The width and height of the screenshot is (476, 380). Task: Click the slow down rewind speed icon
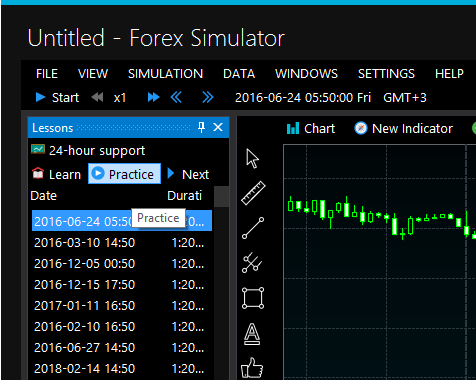coord(97,98)
